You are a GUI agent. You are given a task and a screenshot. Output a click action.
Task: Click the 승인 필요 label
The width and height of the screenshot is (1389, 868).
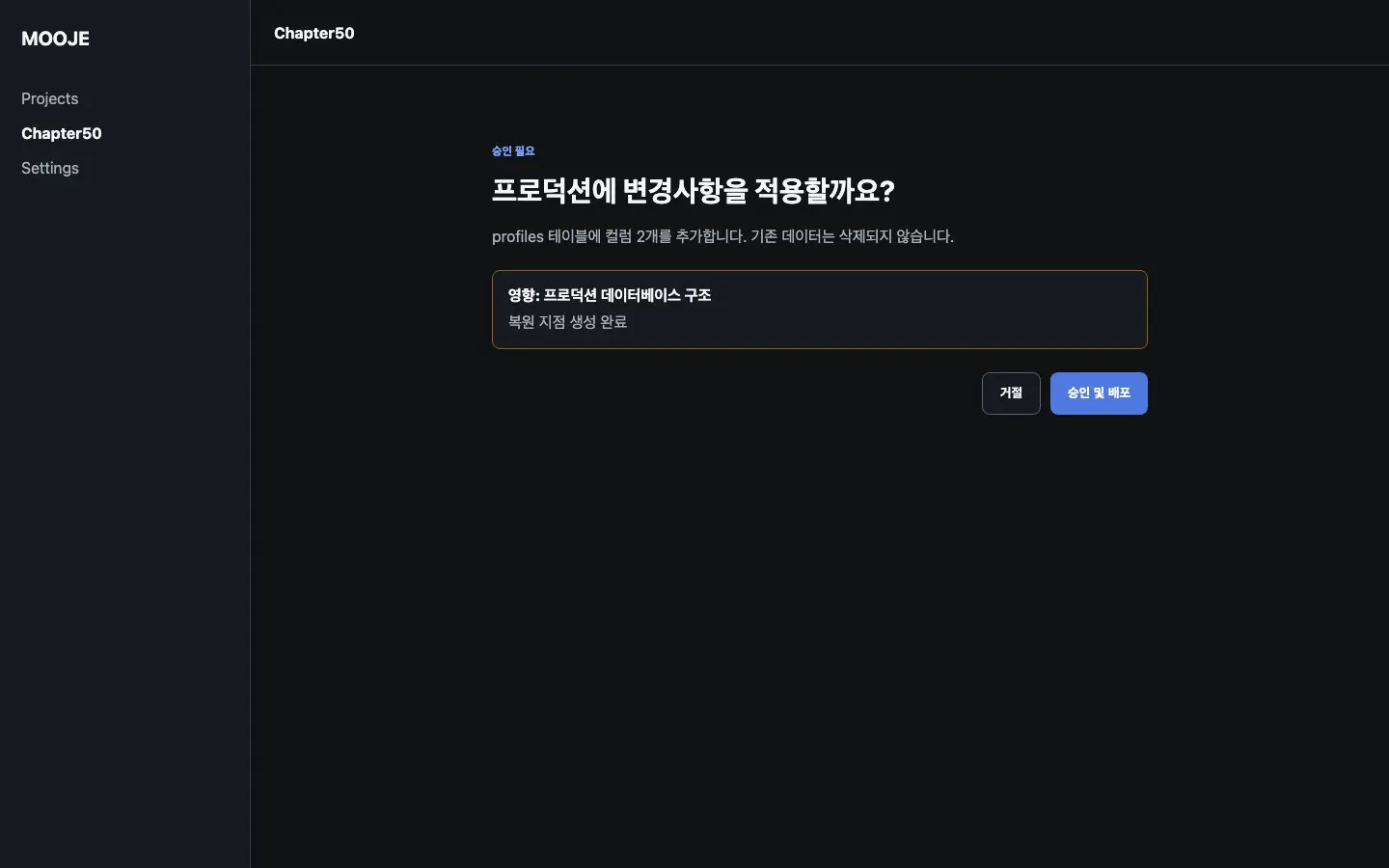tap(513, 151)
